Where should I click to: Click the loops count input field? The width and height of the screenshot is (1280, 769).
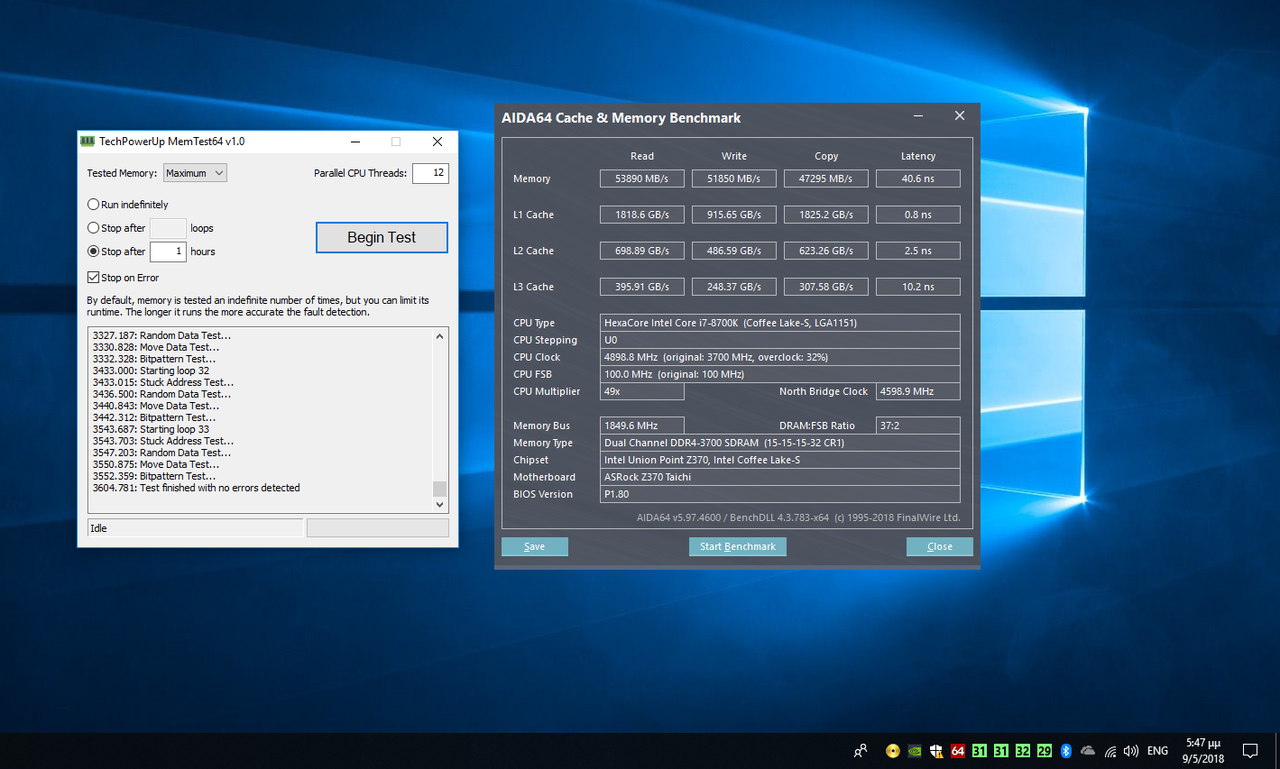tap(168, 228)
